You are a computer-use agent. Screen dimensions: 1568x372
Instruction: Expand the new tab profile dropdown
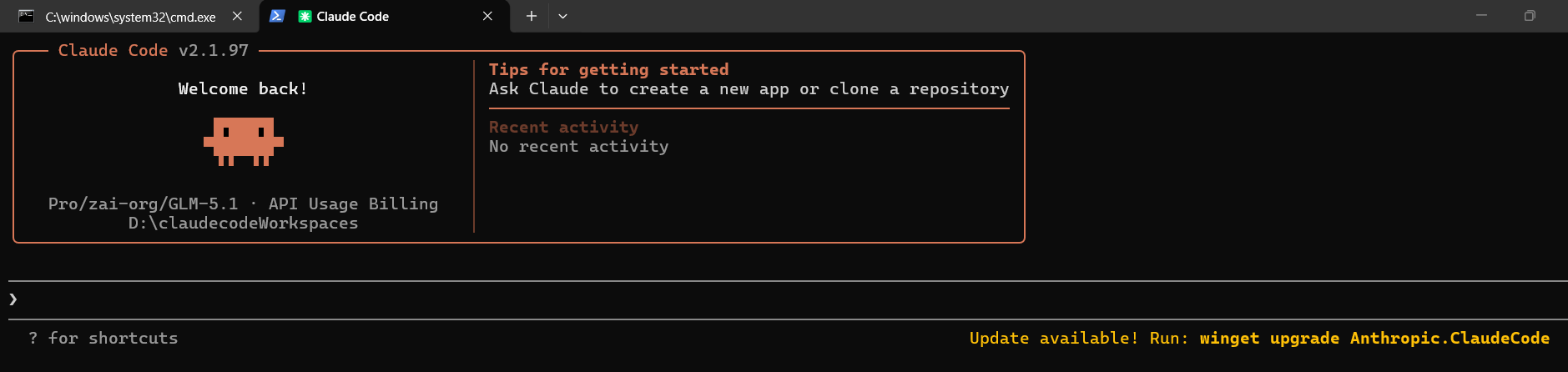point(562,16)
